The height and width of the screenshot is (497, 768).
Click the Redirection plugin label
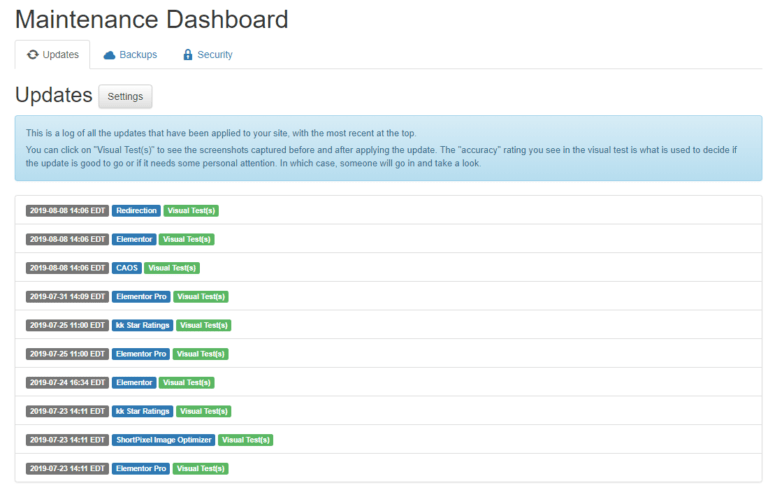click(x=136, y=211)
